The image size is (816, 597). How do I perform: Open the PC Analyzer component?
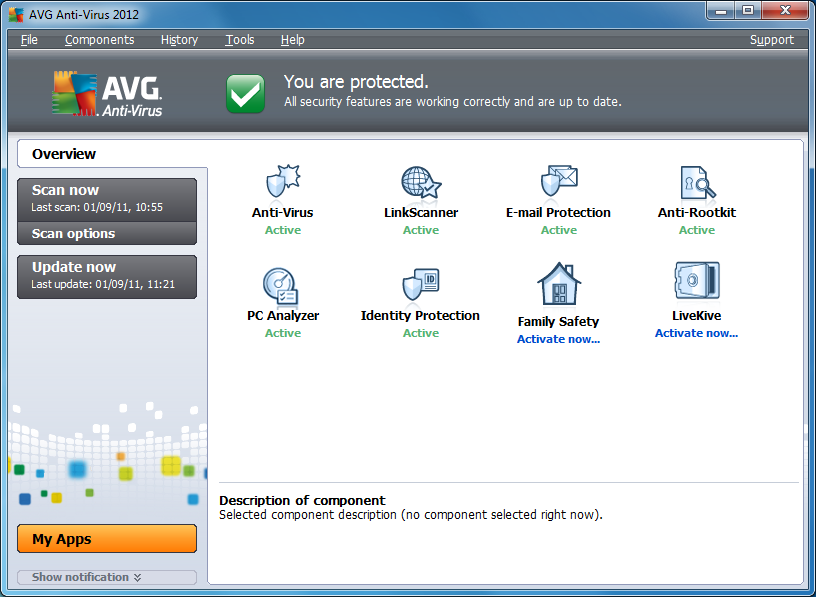(x=282, y=283)
